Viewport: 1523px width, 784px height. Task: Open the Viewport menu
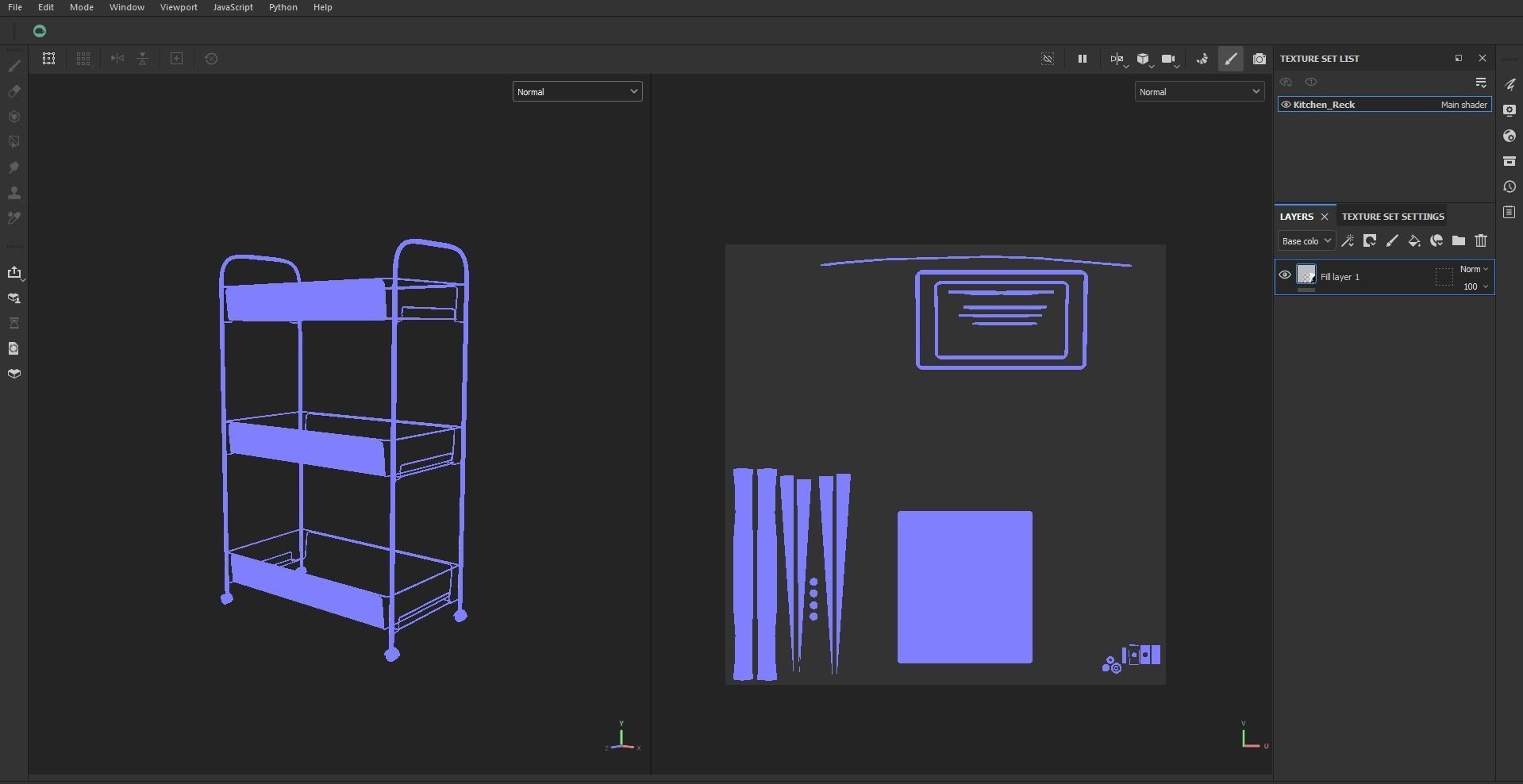(x=179, y=7)
